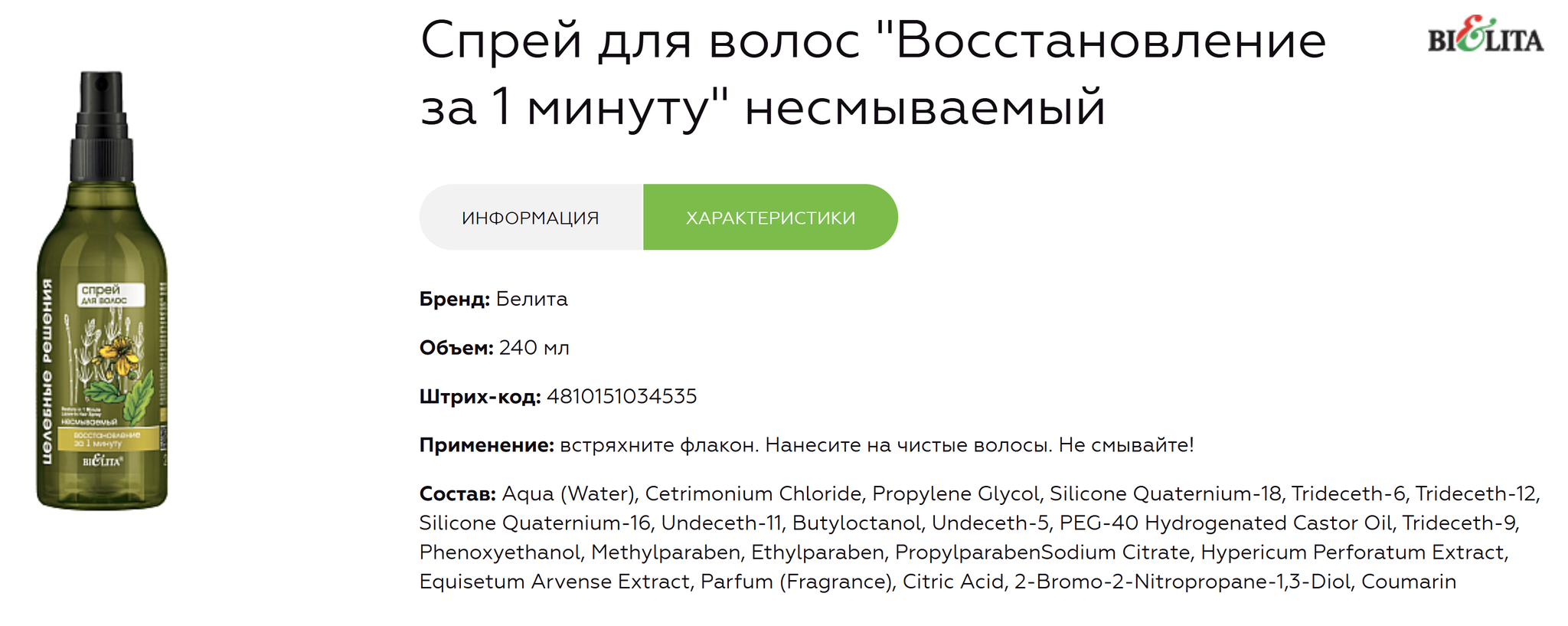Click the usage instruction text
This screenshot has height=626, width=1568.
click(x=877, y=445)
